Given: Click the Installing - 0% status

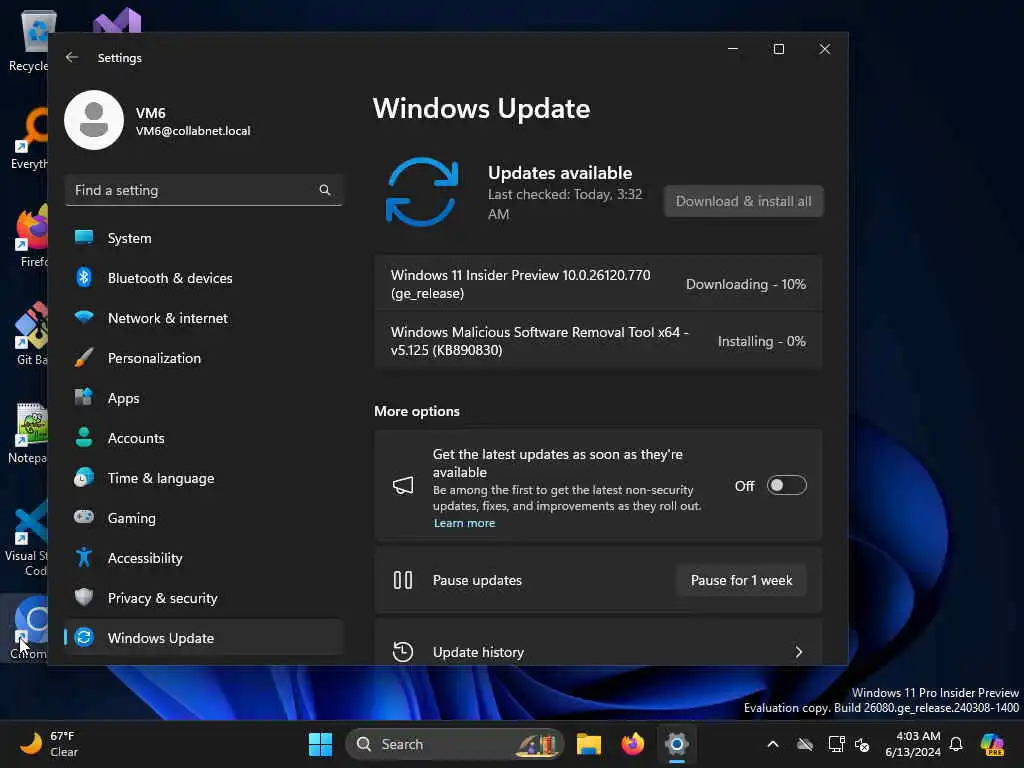Looking at the screenshot, I should [761, 341].
